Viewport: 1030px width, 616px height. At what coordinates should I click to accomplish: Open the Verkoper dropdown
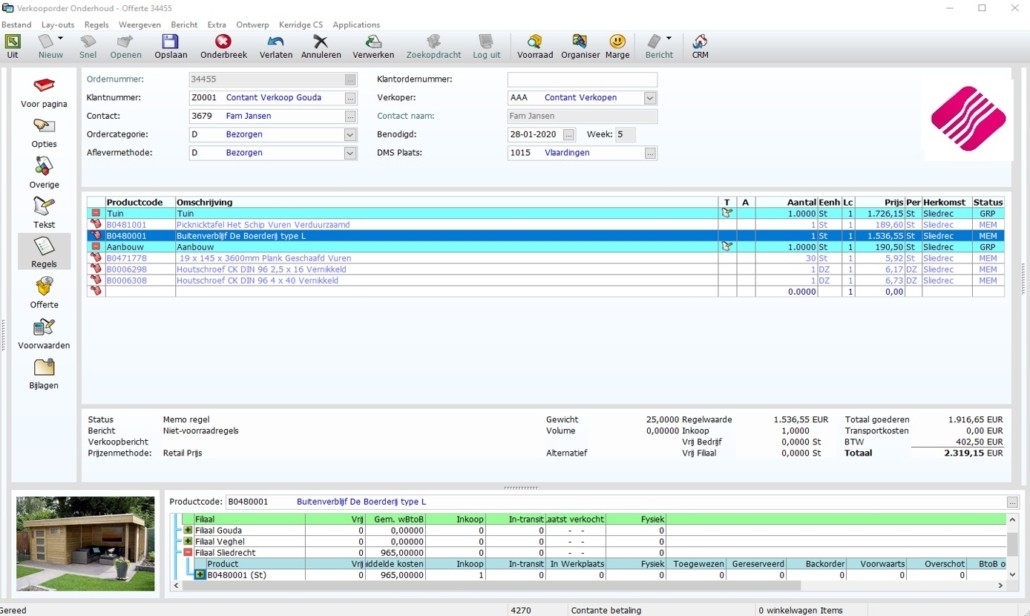click(x=649, y=97)
